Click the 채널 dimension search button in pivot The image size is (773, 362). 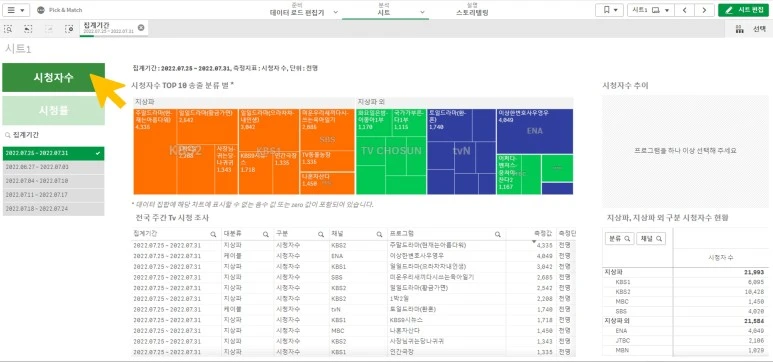tap(651, 239)
